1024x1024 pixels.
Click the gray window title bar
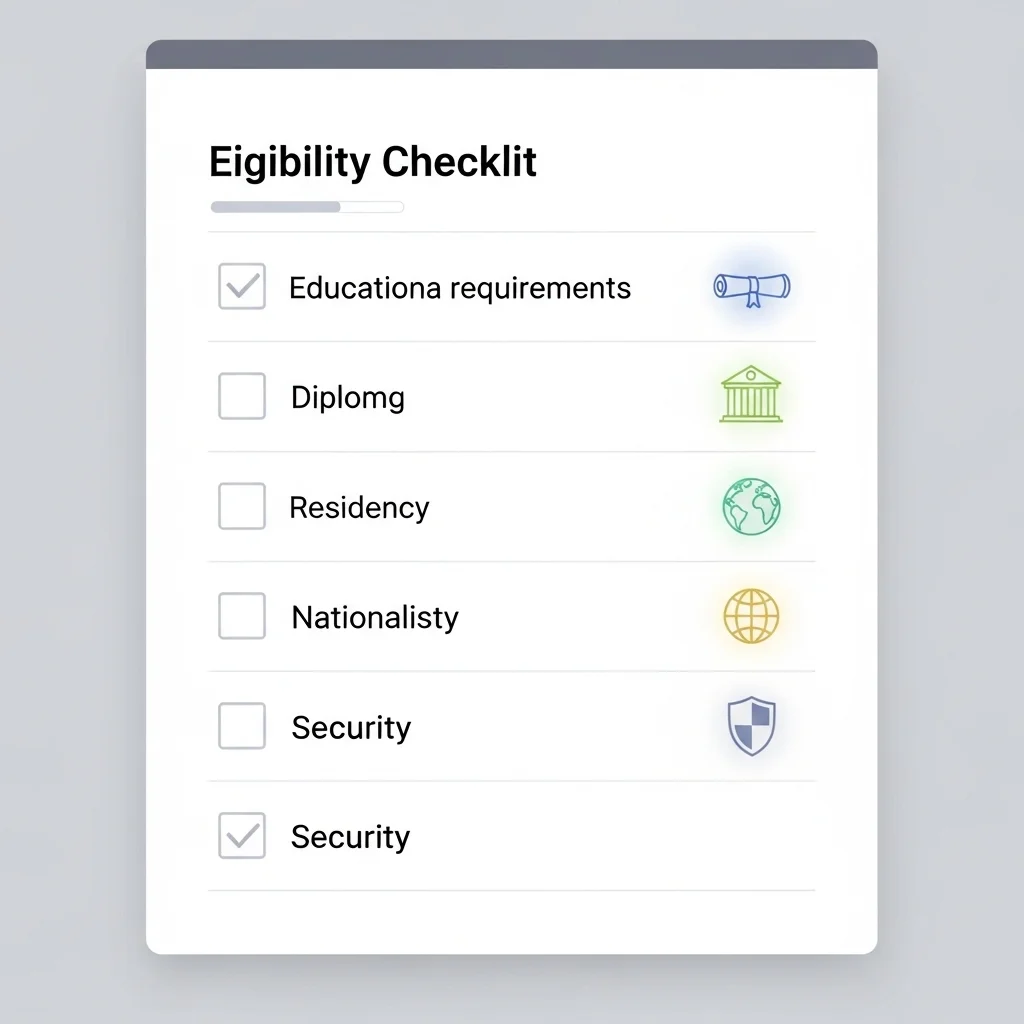click(511, 54)
